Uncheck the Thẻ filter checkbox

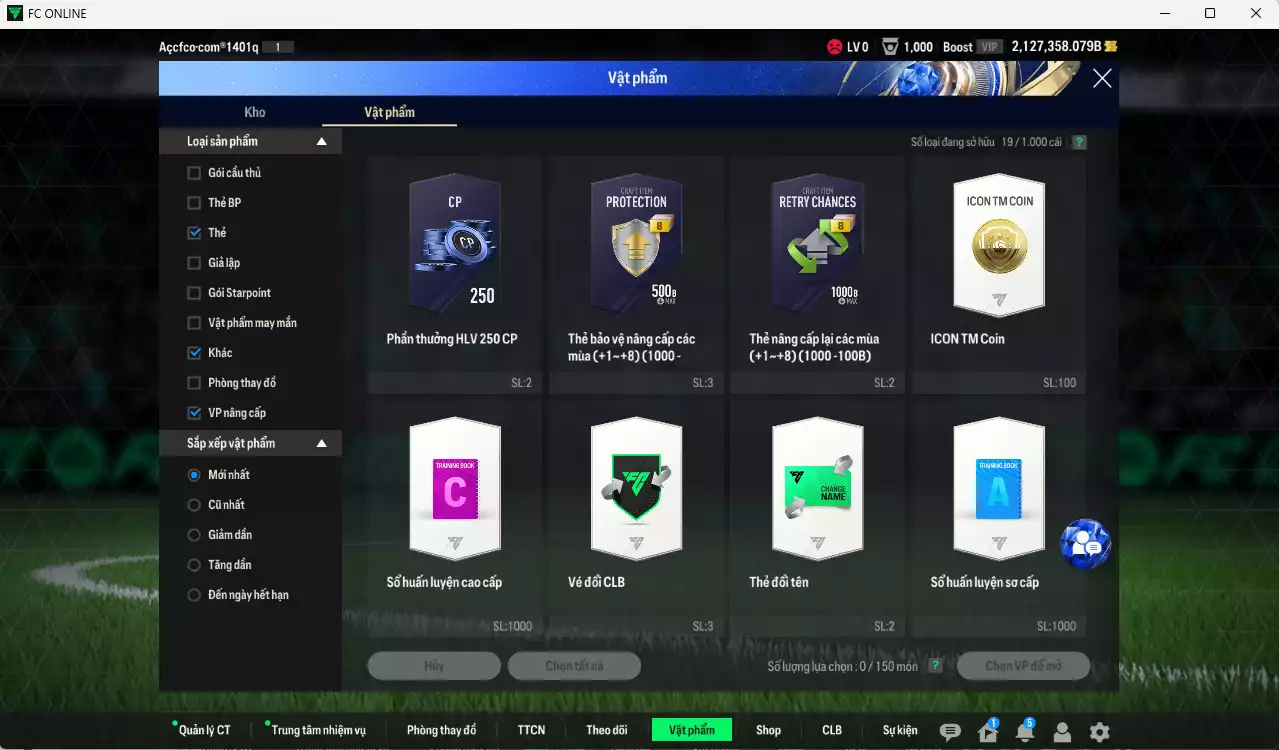click(194, 233)
